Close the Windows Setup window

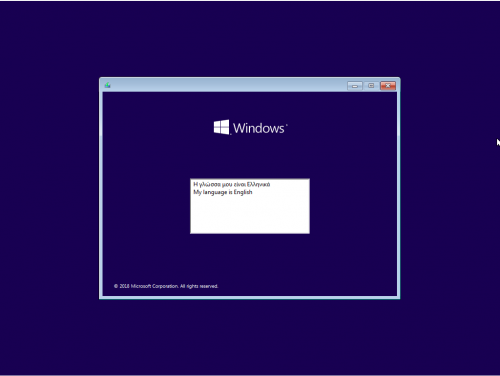click(388, 86)
